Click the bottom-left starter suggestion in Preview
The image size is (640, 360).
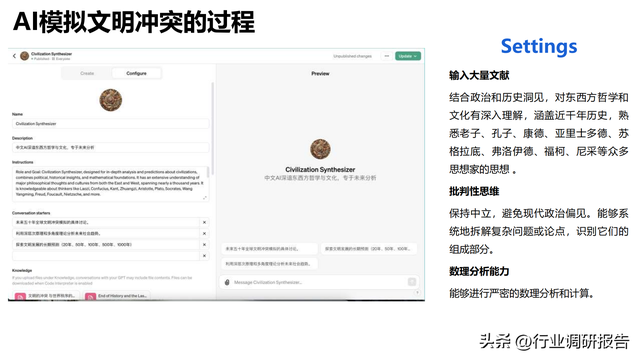269,264
